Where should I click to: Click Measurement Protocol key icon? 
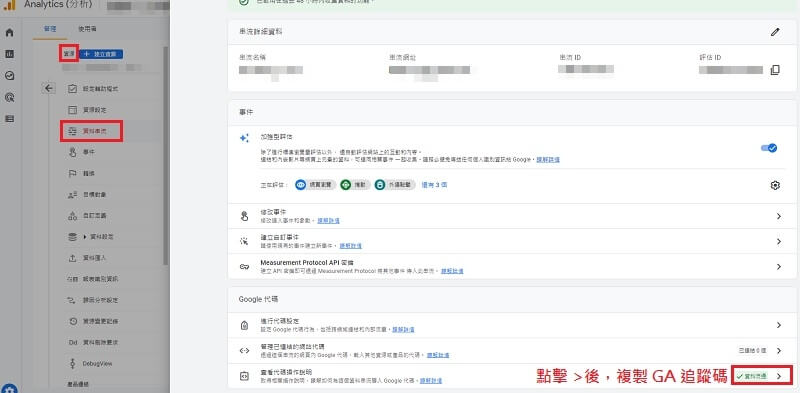click(x=244, y=266)
